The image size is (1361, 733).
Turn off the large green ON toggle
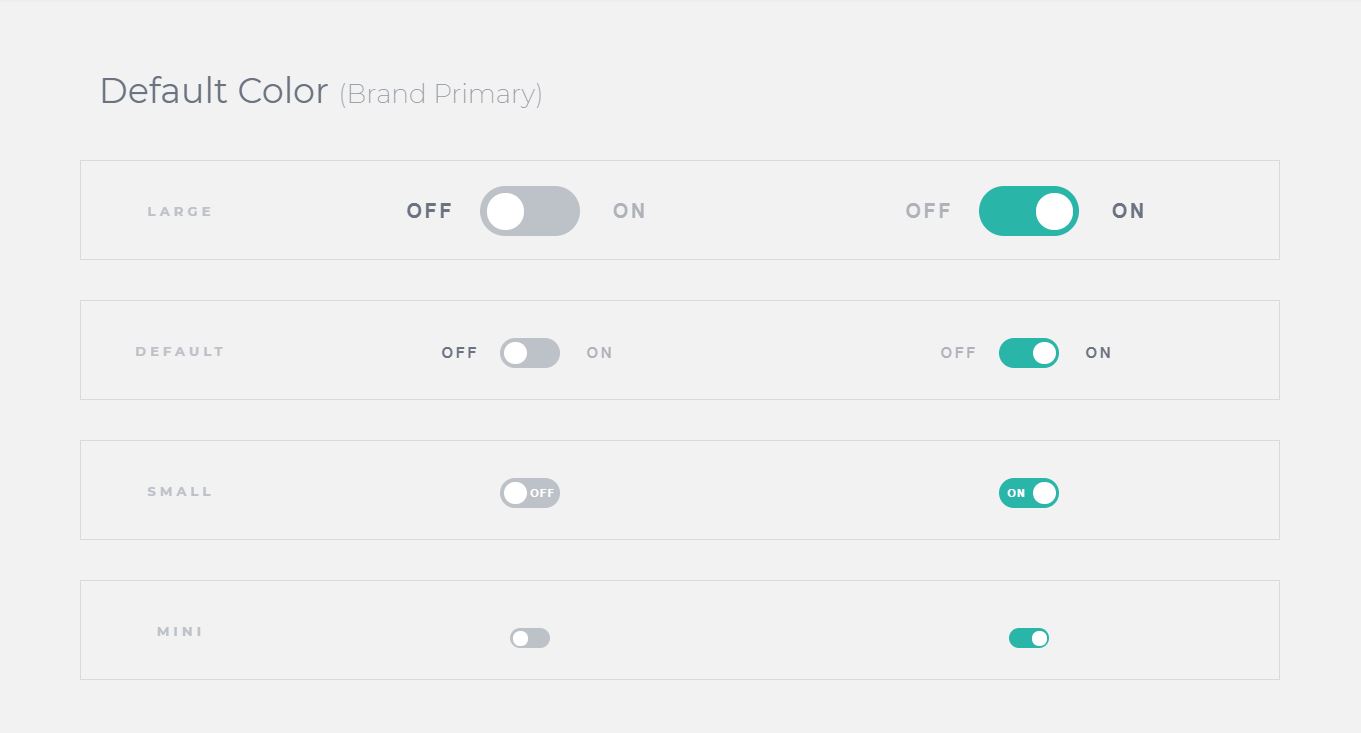click(1029, 211)
